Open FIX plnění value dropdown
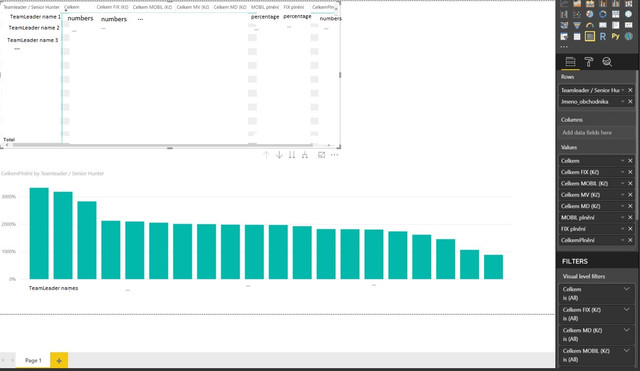This screenshot has width=640, height=371. pyautogui.click(x=623, y=229)
